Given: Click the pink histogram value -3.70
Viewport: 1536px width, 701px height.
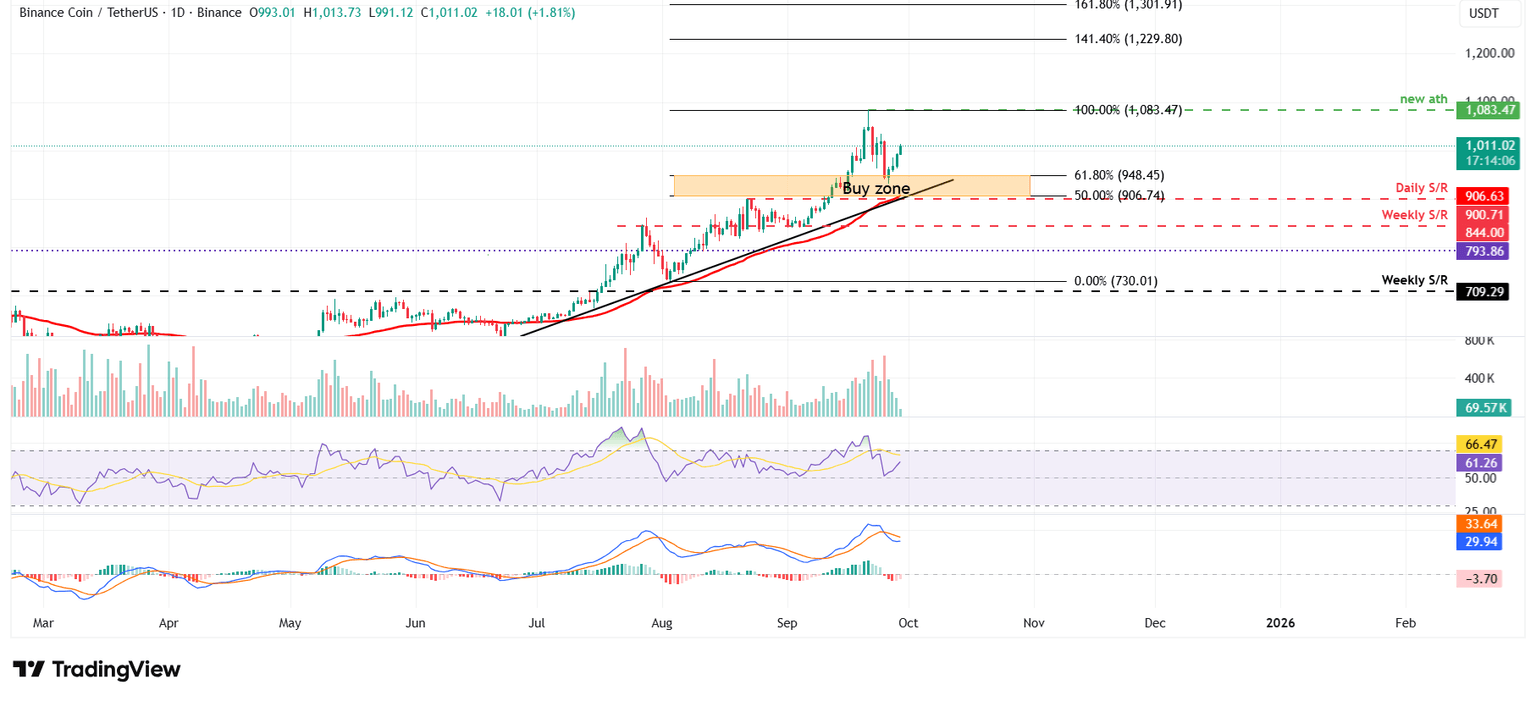Looking at the screenshot, I should click(x=1479, y=578).
